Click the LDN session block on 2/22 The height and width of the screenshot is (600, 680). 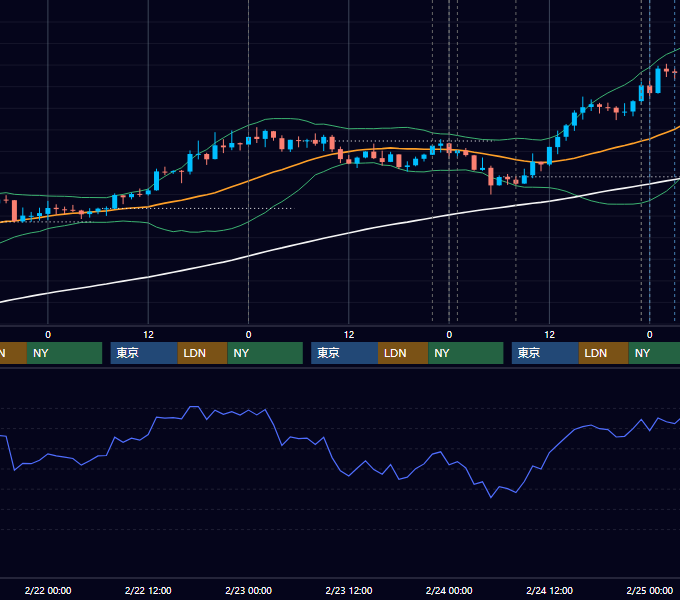203,353
